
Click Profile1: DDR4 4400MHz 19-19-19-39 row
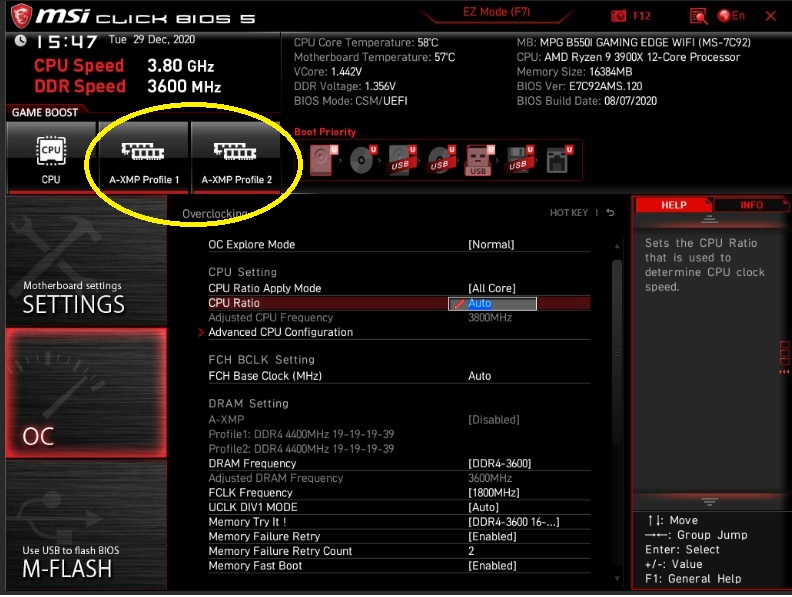coord(301,434)
